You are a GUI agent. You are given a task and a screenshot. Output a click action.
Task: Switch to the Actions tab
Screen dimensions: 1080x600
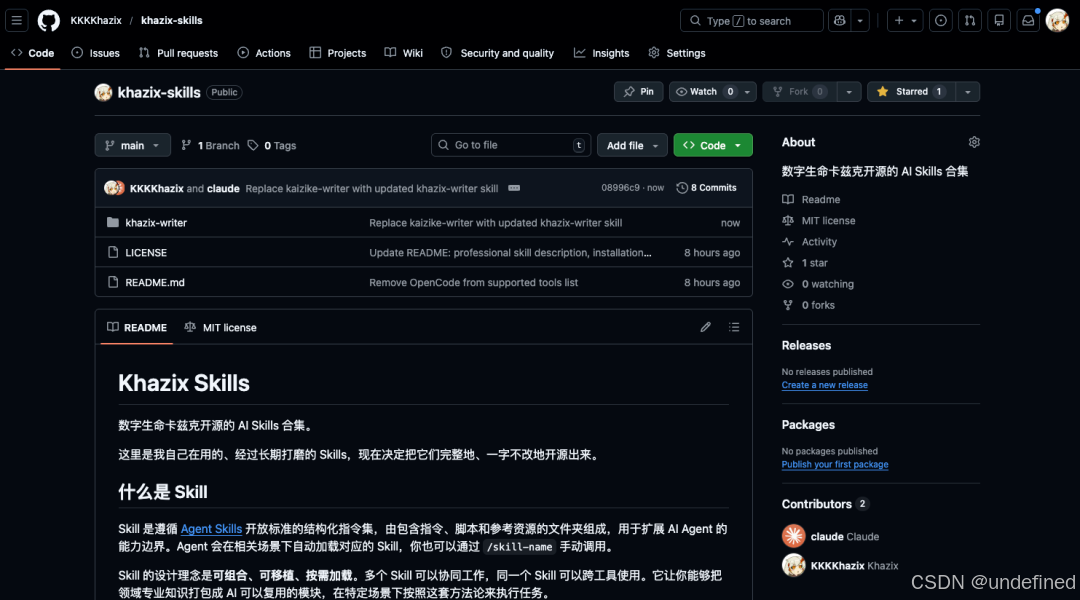pos(264,53)
